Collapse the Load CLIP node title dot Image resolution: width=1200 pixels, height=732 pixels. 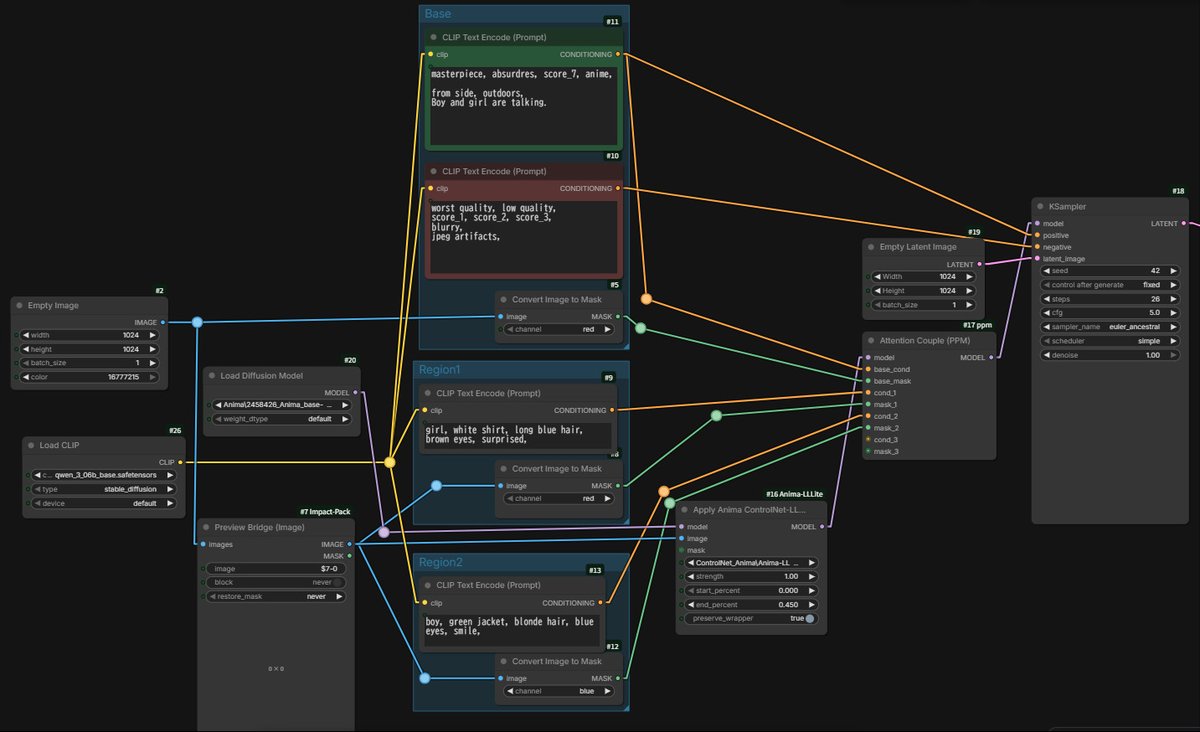[32, 445]
